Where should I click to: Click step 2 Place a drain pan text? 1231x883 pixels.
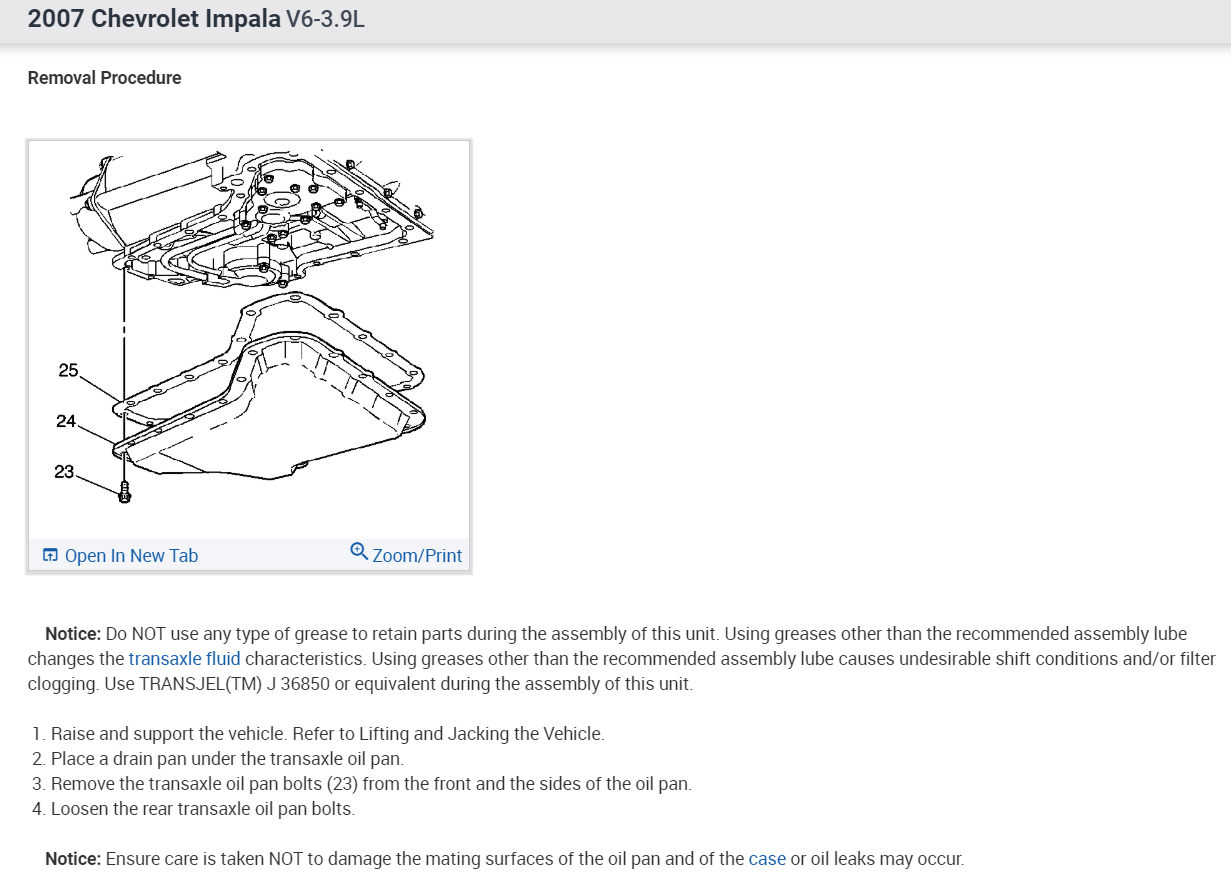coord(218,759)
